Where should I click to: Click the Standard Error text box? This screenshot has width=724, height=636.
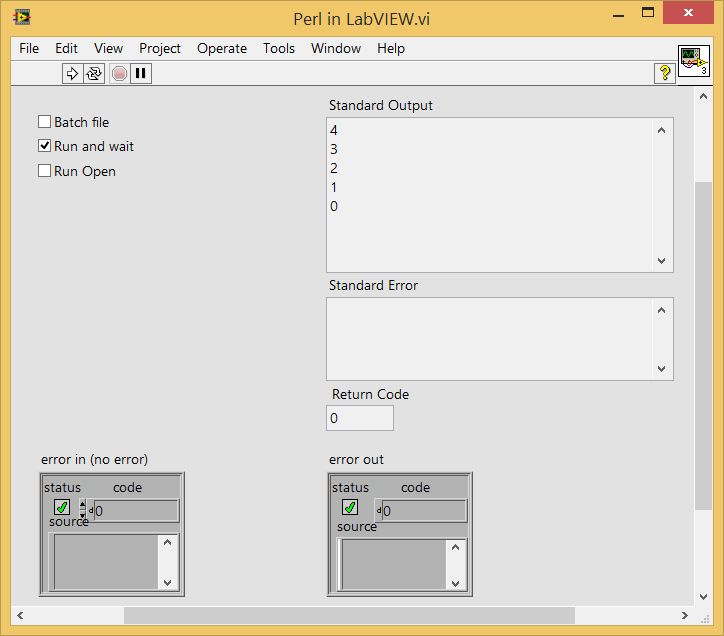coord(490,339)
